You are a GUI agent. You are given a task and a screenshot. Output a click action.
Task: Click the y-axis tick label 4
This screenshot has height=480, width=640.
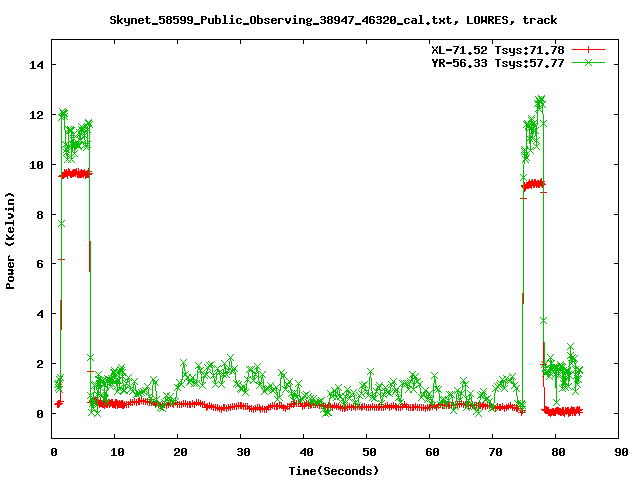point(40,314)
